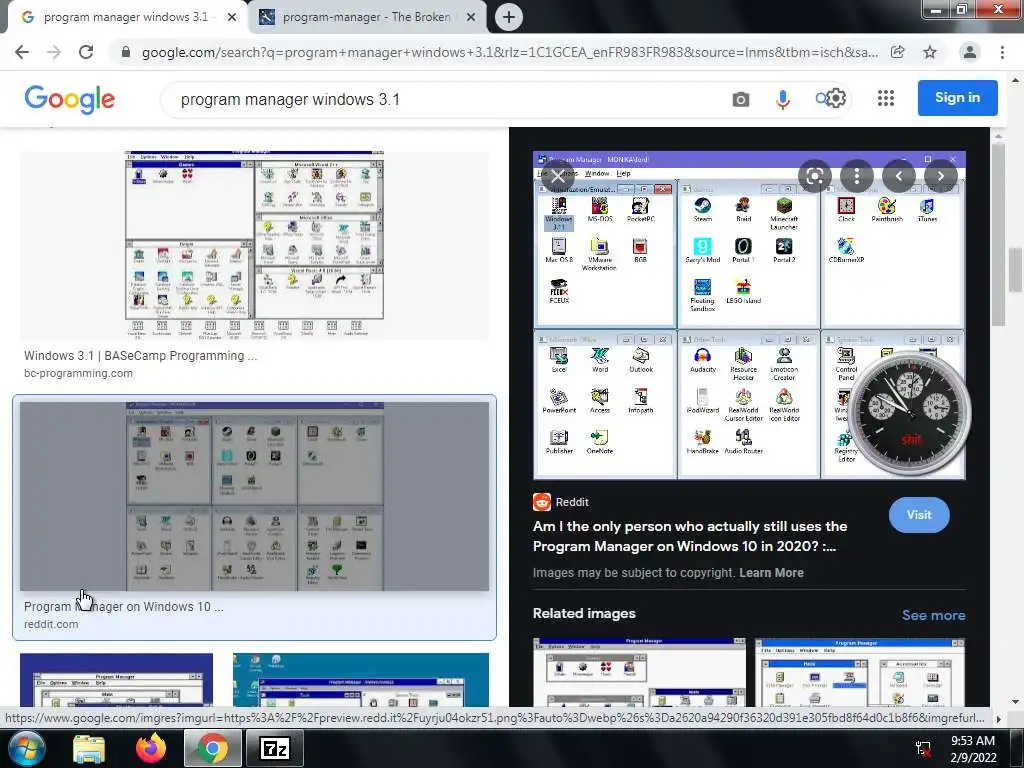Click the search query input field
This screenshot has width=1024, height=768.
[451, 99]
